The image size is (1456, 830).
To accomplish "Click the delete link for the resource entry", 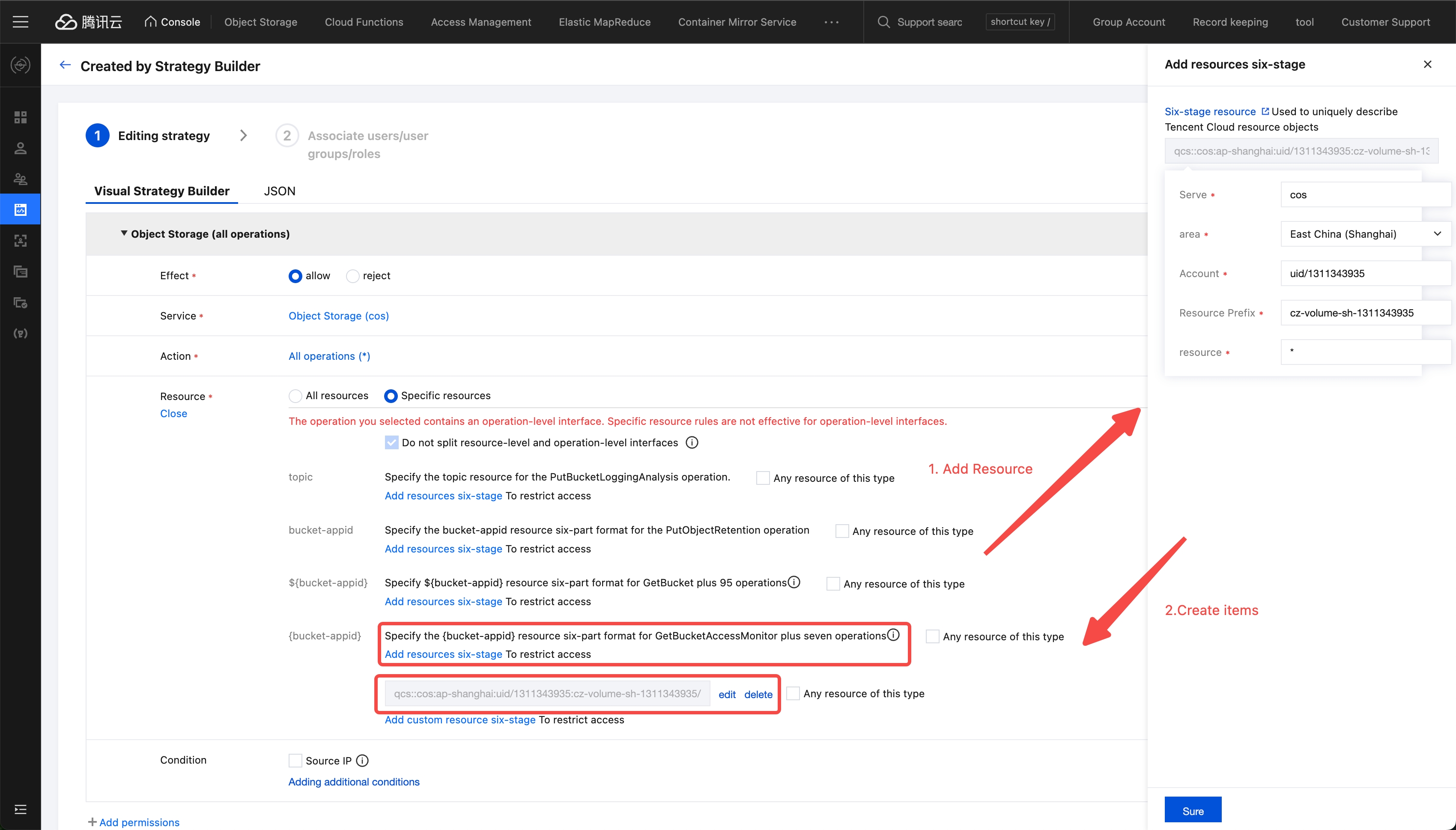I will (x=758, y=694).
